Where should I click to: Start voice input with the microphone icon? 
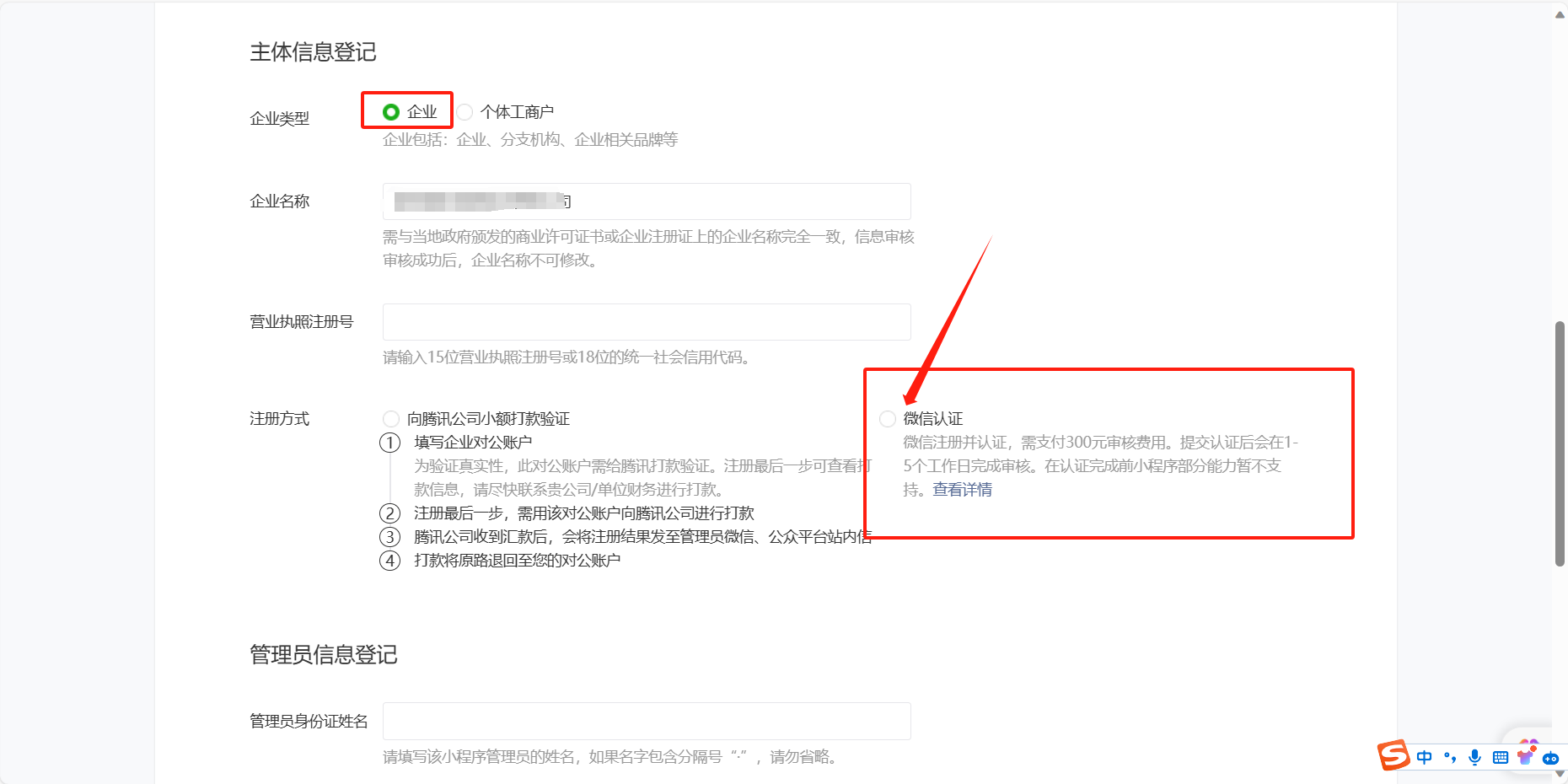click(1474, 757)
